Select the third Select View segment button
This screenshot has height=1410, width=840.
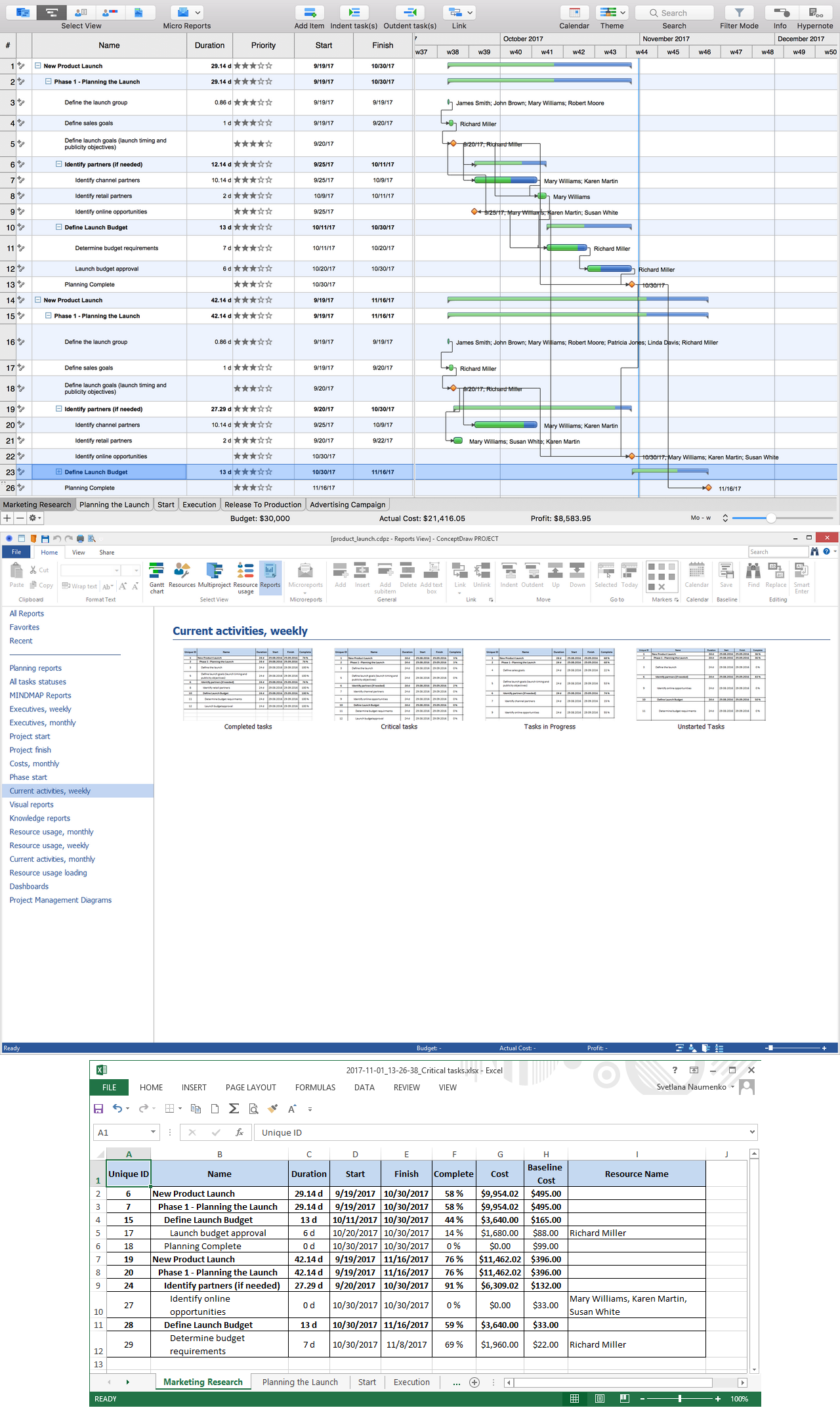[81, 12]
